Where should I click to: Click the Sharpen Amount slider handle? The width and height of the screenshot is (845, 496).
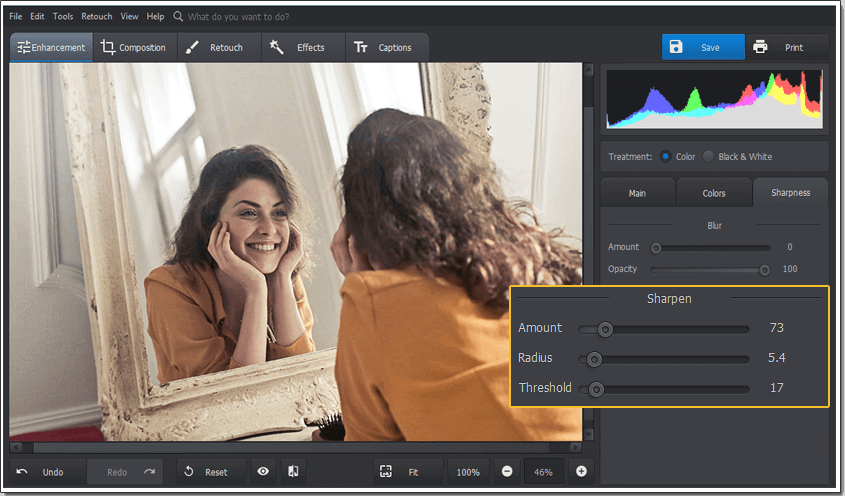pos(604,329)
